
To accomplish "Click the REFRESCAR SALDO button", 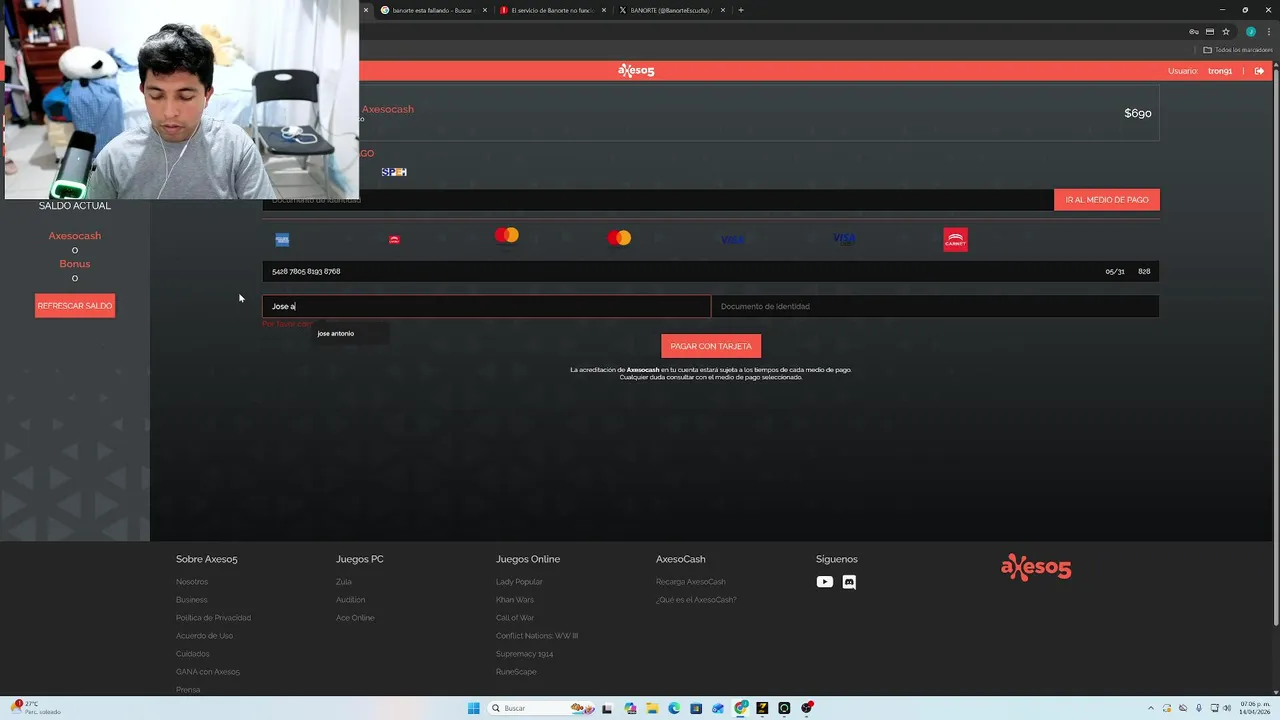I will point(75,306).
